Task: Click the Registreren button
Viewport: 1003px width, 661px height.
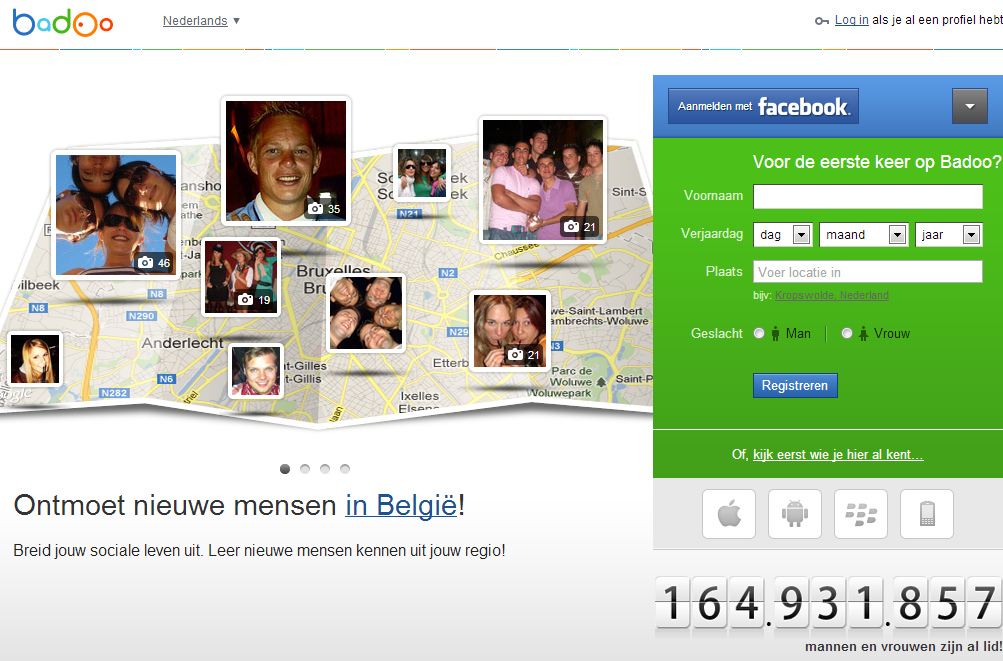Action: point(795,385)
